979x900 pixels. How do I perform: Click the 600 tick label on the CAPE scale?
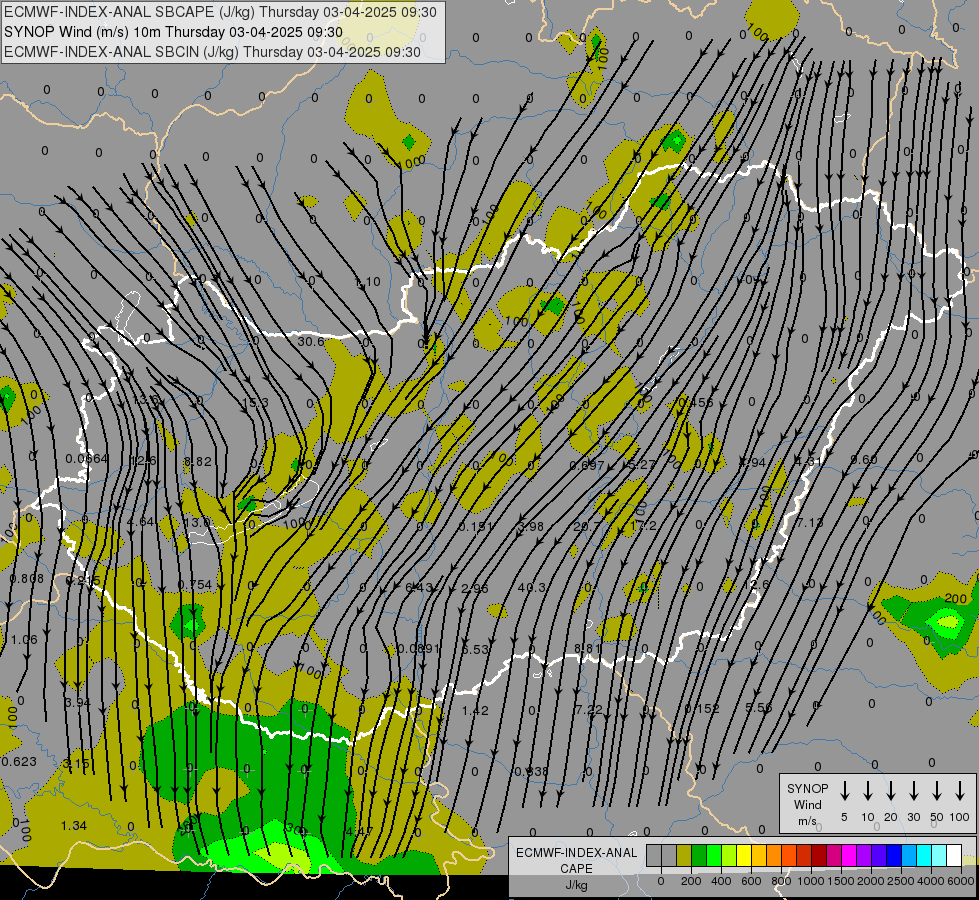[x=751, y=881]
